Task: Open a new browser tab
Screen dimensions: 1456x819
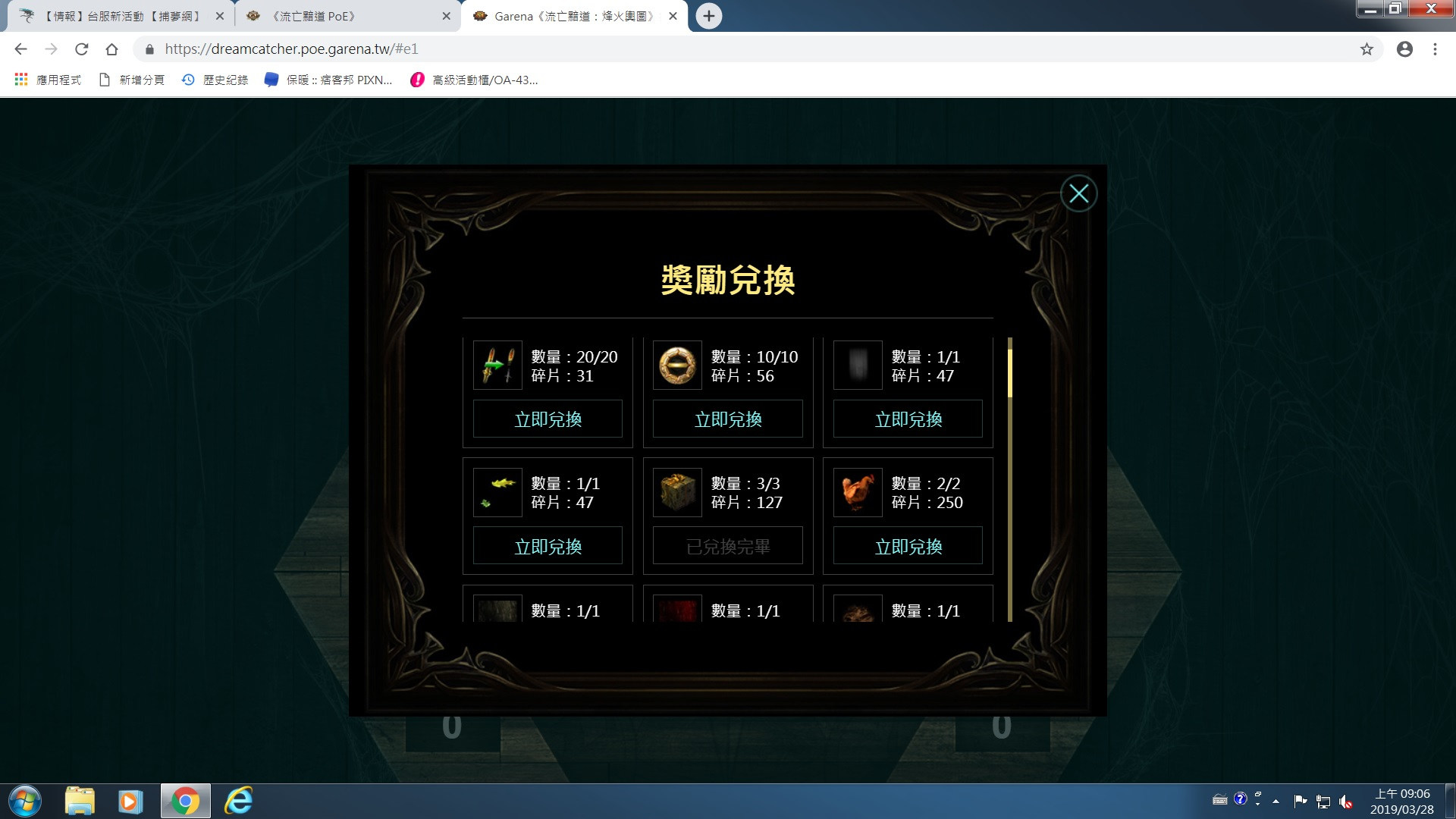Action: [x=709, y=16]
